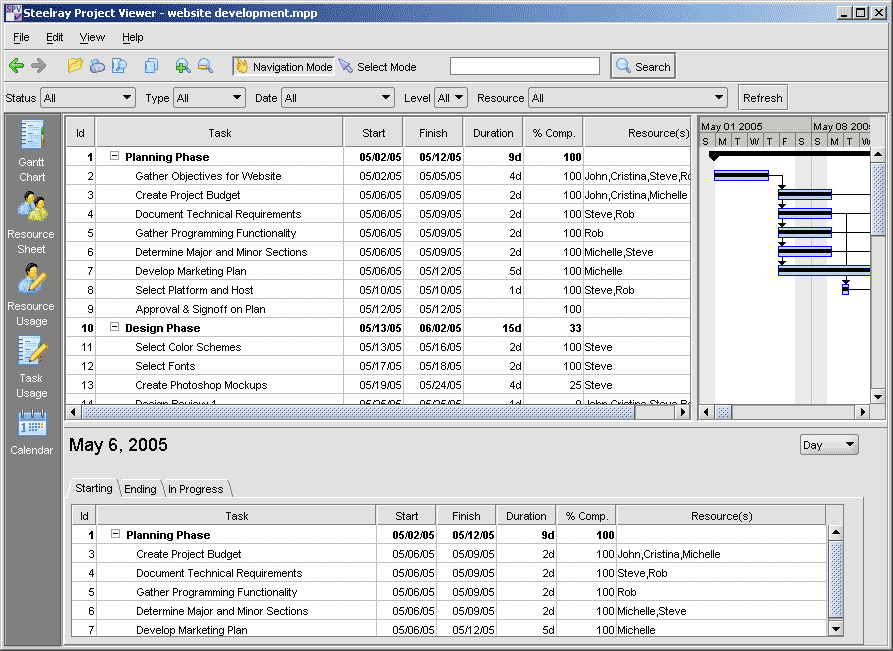Show the Resource Usage view
This screenshot has height=651, width=893.
(x=31, y=294)
